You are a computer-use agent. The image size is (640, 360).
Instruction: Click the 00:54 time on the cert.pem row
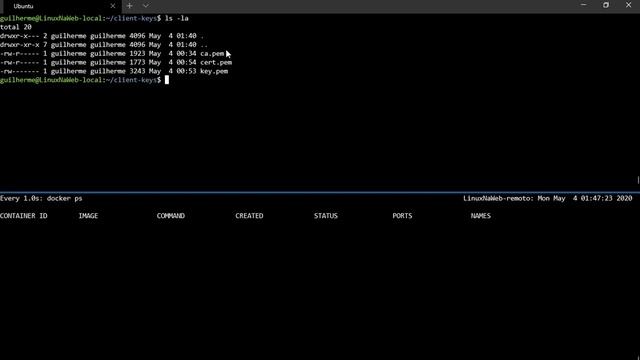tap(186, 62)
